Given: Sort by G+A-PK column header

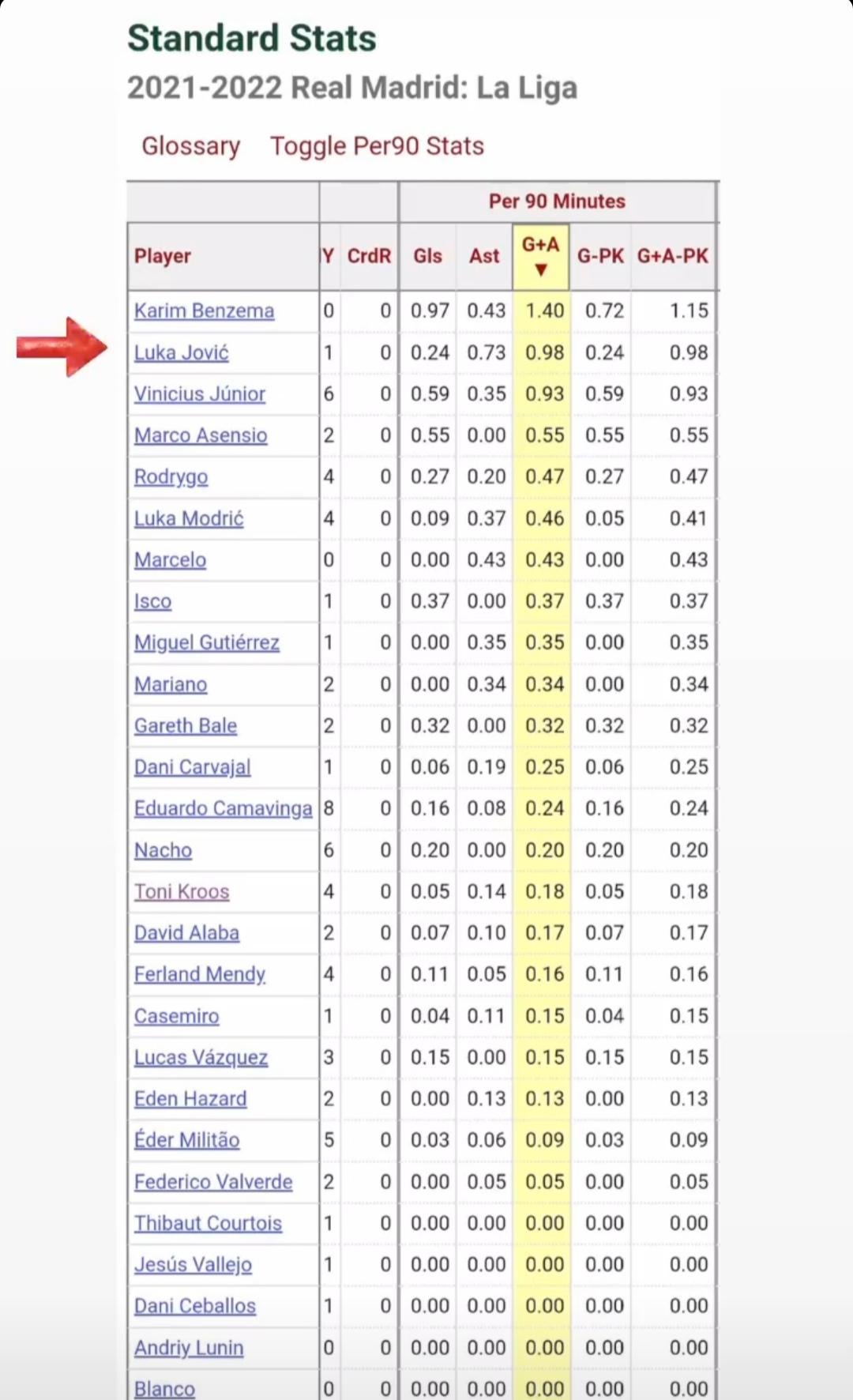Looking at the screenshot, I should (x=673, y=256).
